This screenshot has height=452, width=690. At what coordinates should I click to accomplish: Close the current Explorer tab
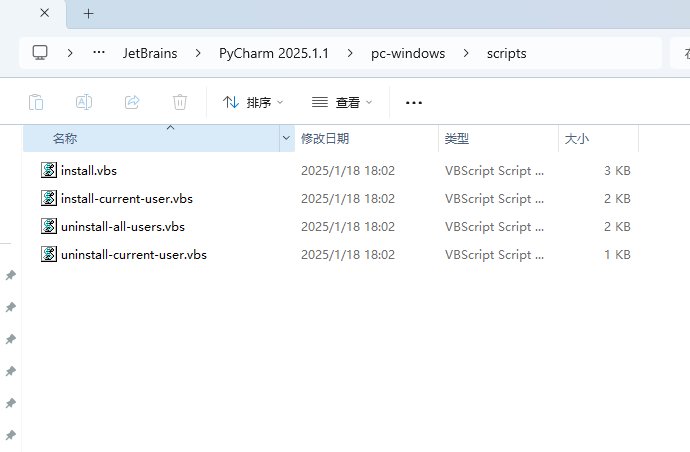[44, 13]
